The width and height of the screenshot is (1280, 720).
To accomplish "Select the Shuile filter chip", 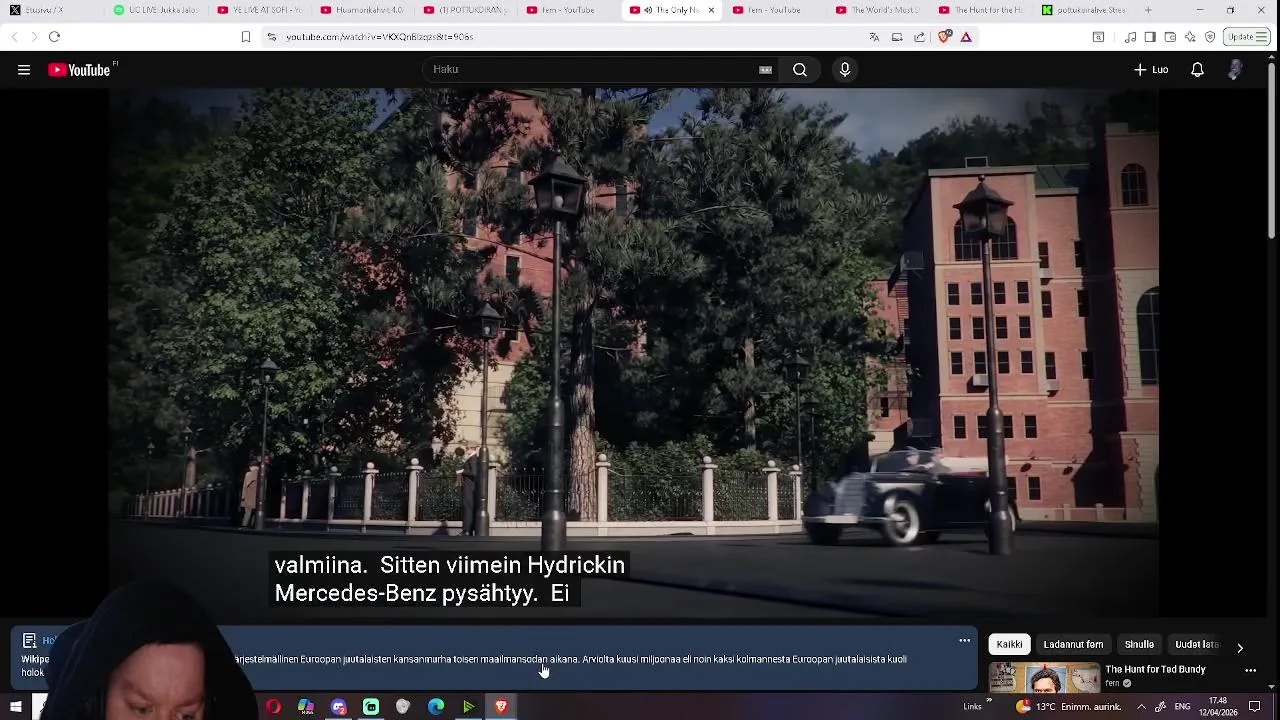I will click(1139, 645).
